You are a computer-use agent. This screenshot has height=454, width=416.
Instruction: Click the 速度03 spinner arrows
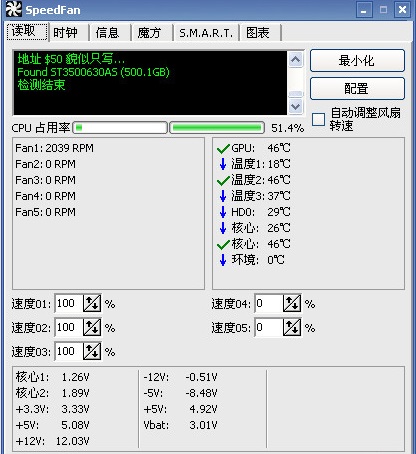[x=92, y=351]
